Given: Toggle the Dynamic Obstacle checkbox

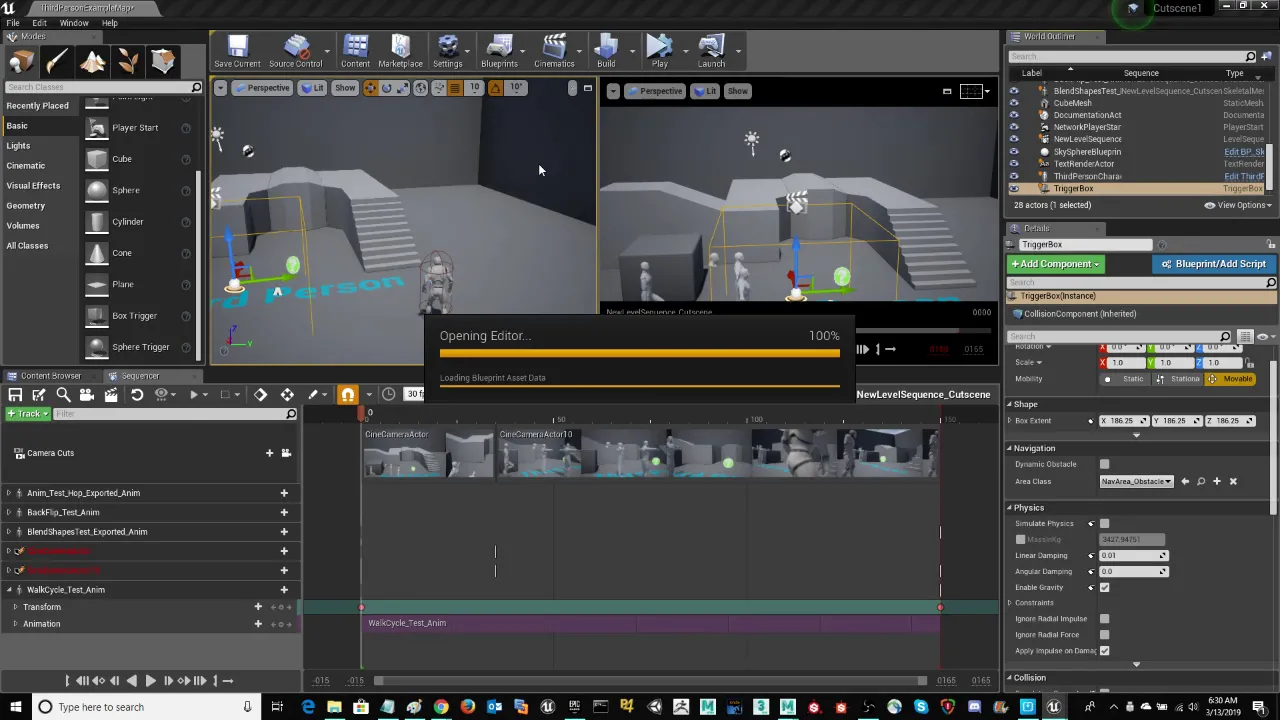Looking at the screenshot, I should (x=1104, y=464).
